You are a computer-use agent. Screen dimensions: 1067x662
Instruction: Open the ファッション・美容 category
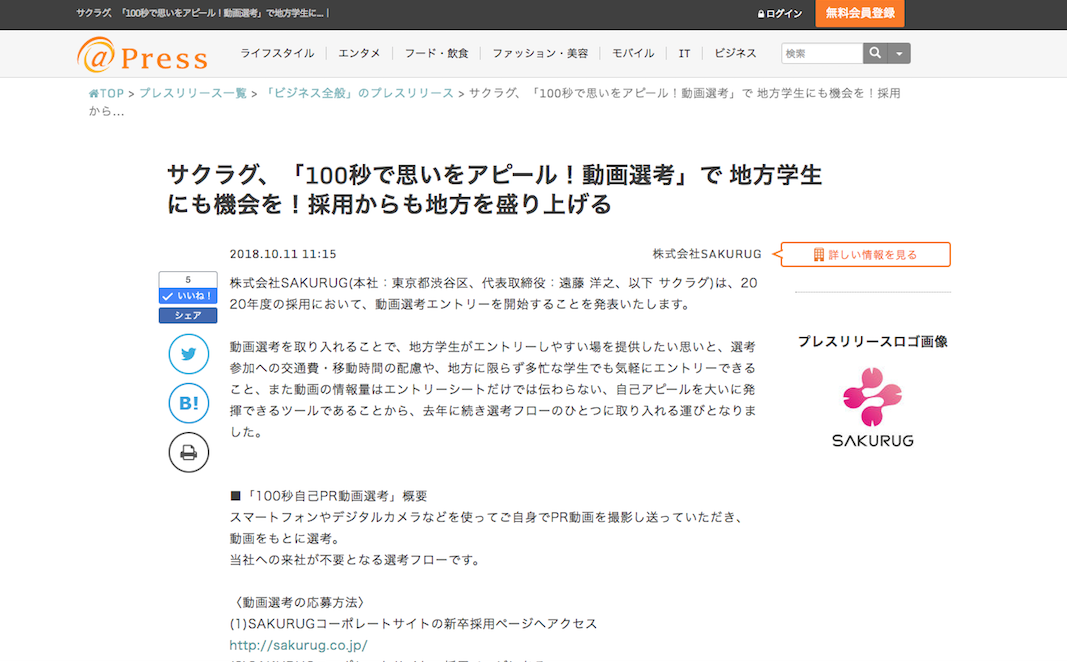[540, 53]
